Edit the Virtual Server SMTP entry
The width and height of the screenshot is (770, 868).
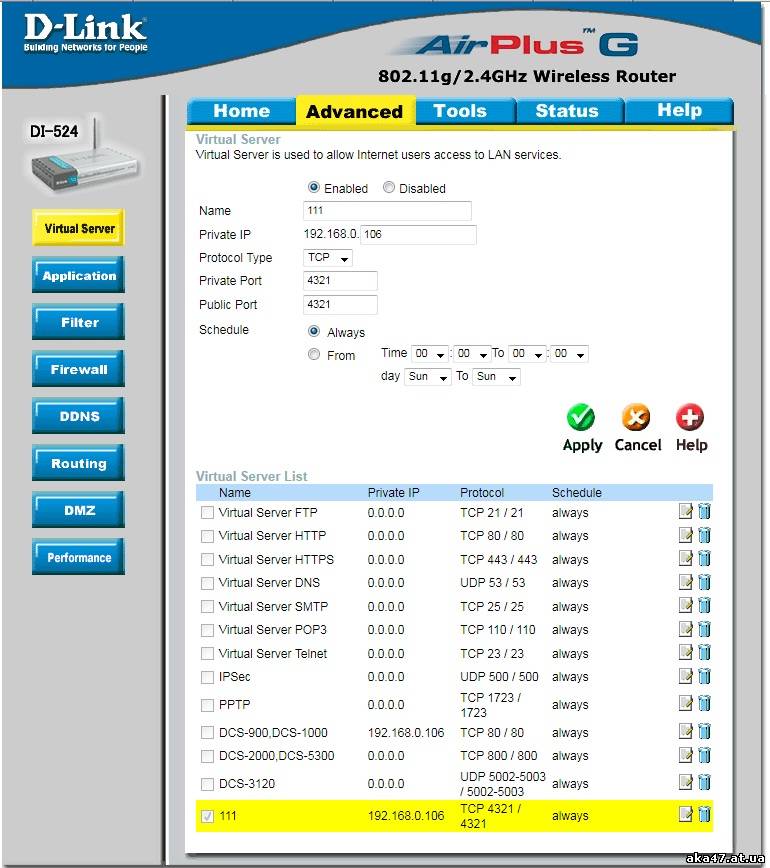685,605
